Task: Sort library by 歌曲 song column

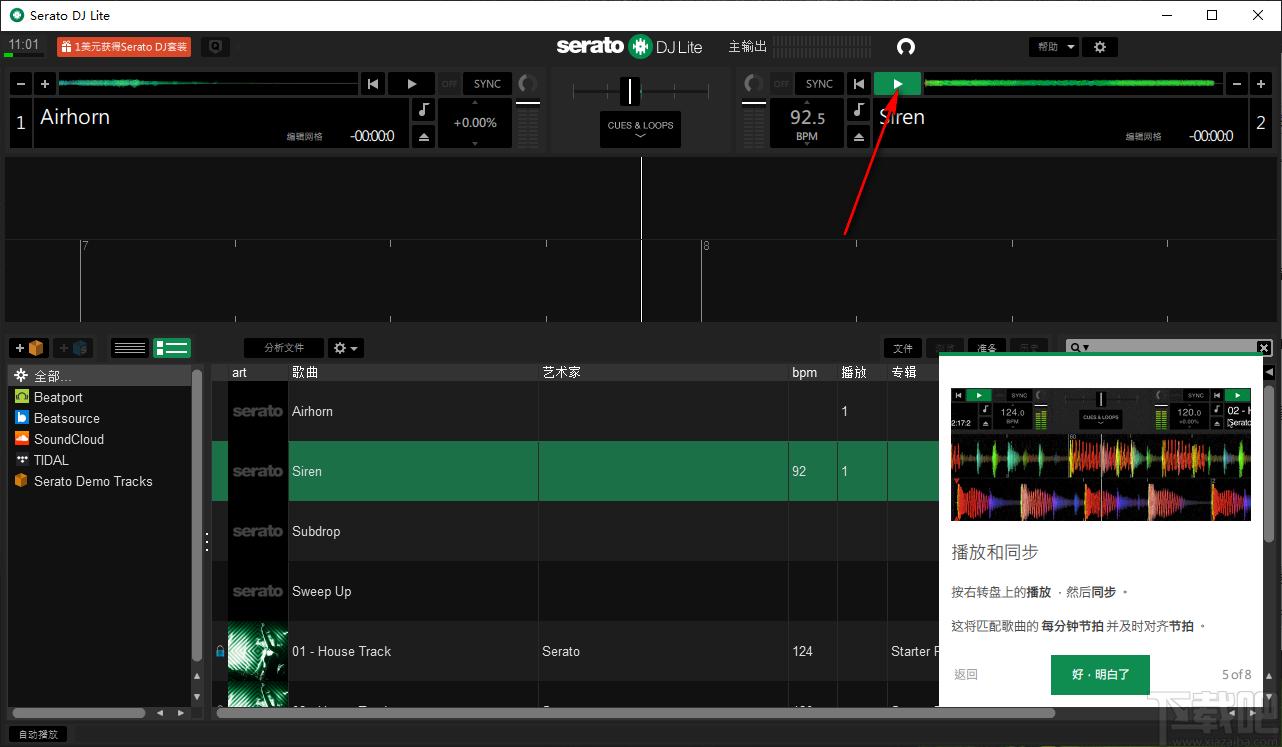Action: pyautogui.click(x=413, y=372)
